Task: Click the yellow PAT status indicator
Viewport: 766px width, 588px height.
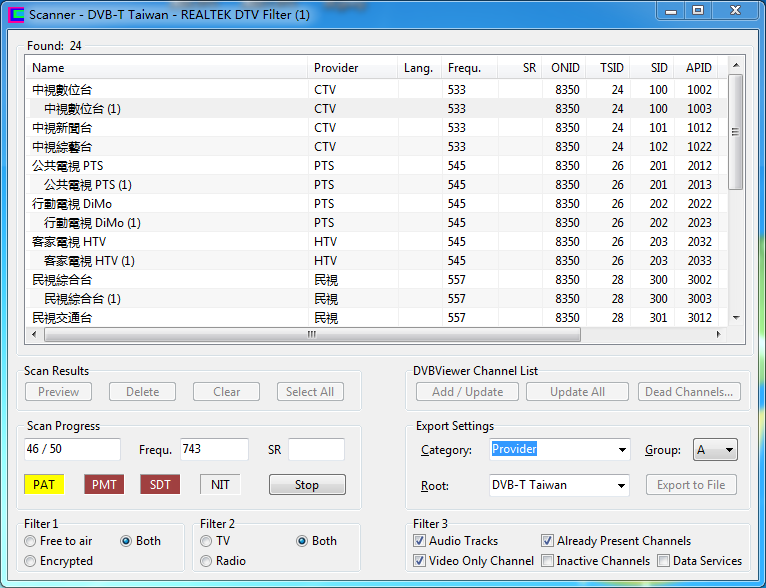Action: 44,485
